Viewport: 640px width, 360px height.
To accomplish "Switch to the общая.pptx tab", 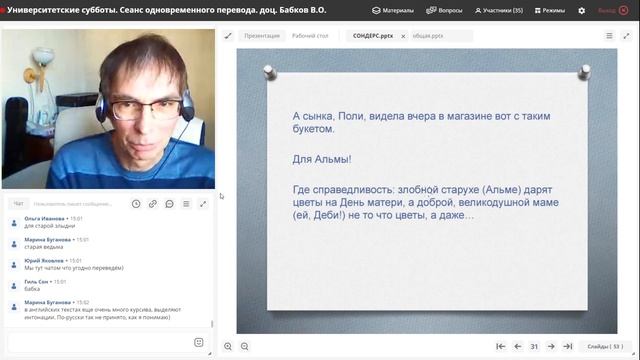I will [x=428, y=36].
